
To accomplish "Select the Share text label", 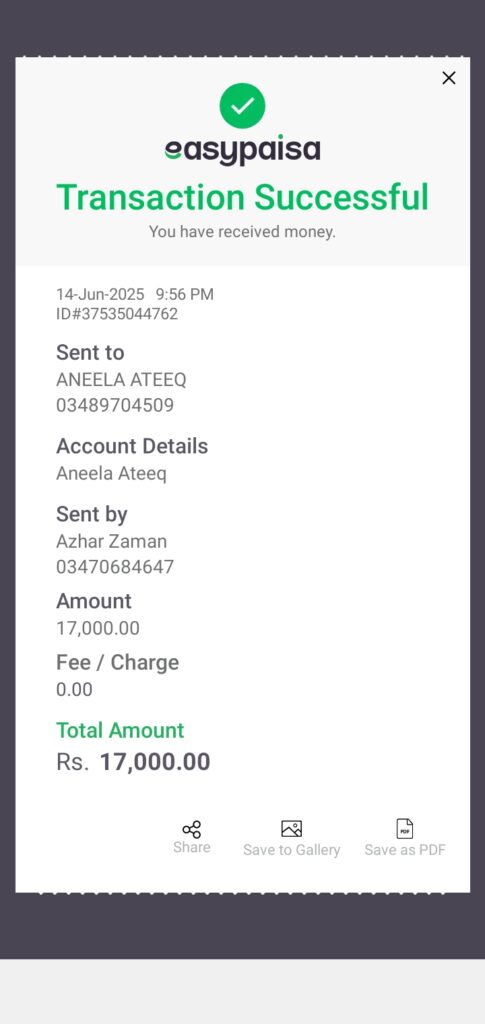I will click(x=192, y=847).
